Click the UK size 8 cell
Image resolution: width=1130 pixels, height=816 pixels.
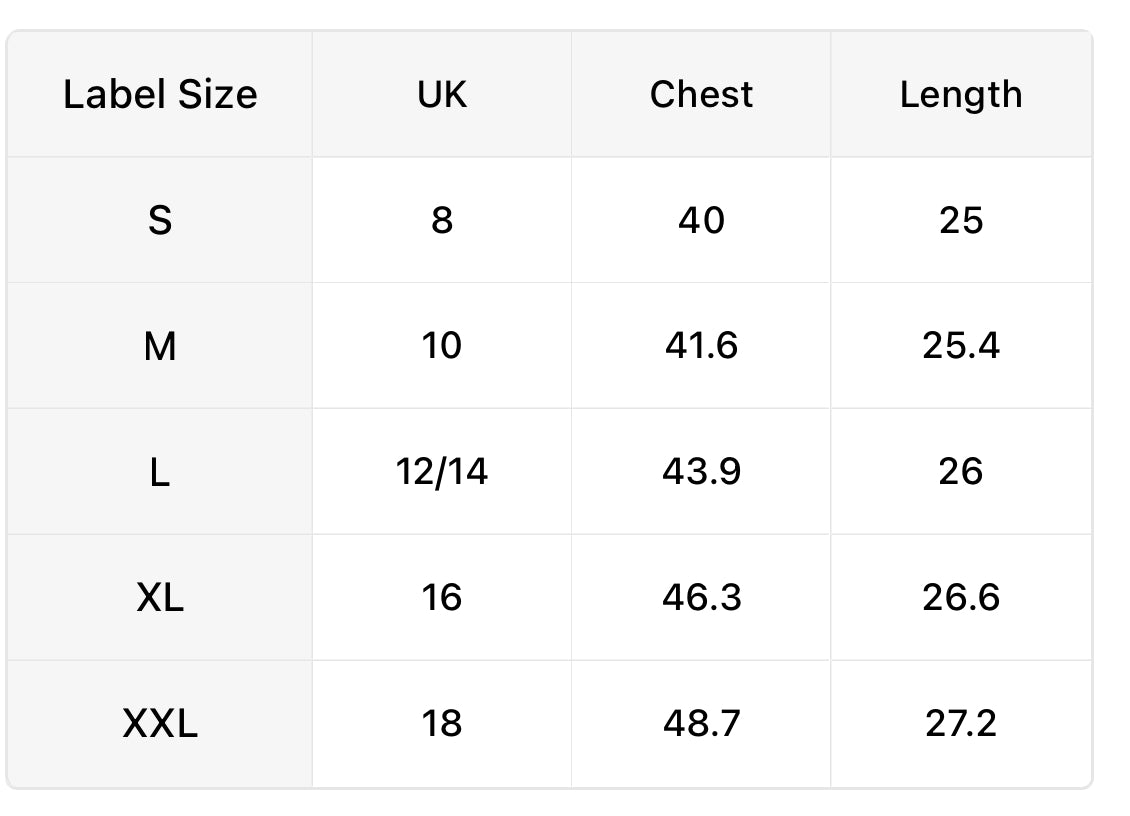click(442, 220)
